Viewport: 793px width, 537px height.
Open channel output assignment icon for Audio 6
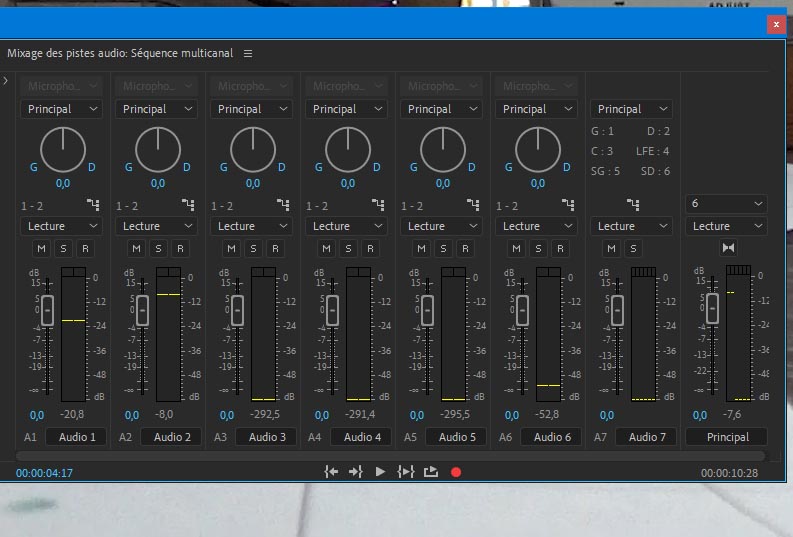pyautogui.click(x=568, y=205)
